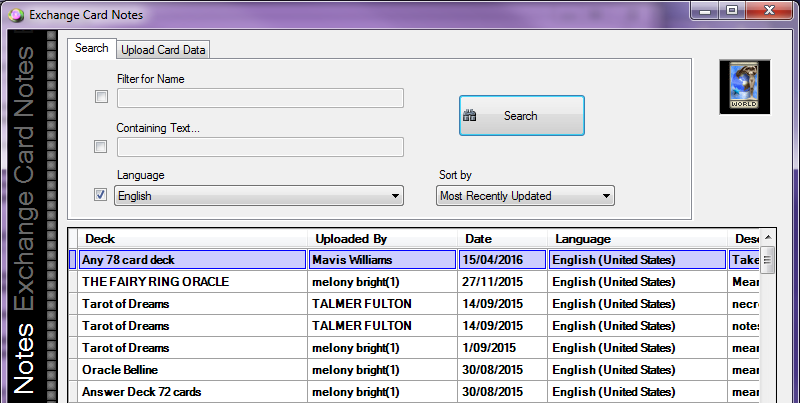800x403 pixels.
Task: Click the results list vertical scrollbar thumb
Action: [767, 261]
